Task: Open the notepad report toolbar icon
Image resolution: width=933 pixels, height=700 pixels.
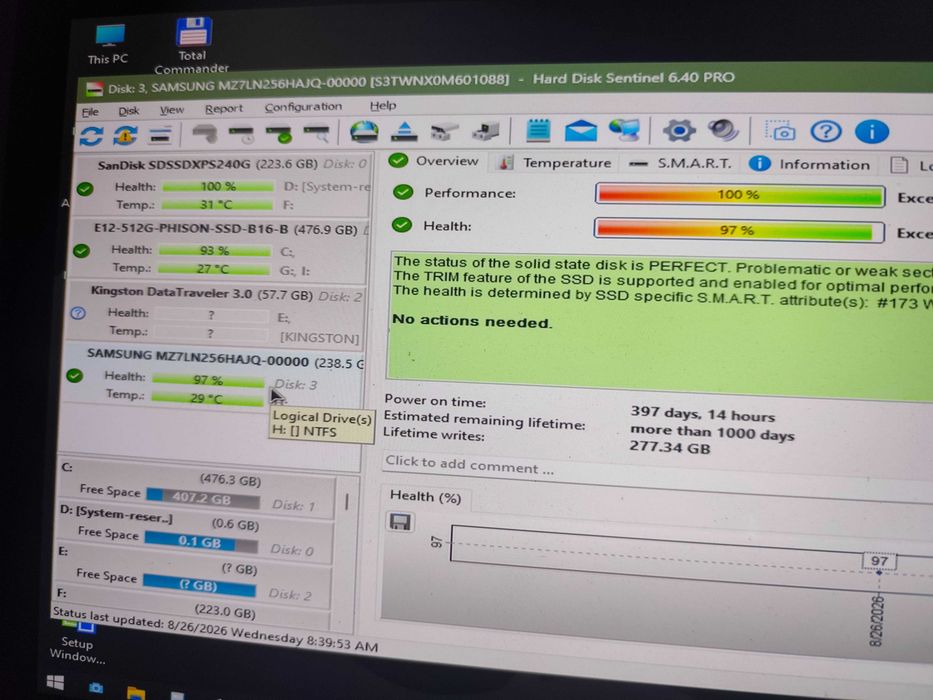Action: tap(538, 130)
